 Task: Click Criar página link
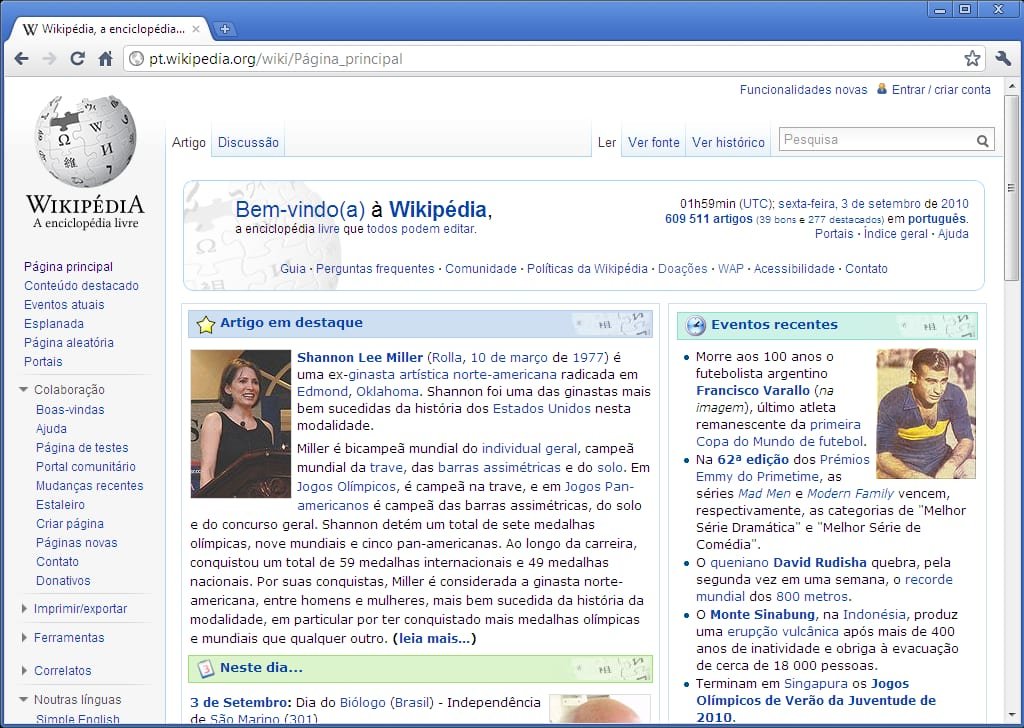coord(70,523)
